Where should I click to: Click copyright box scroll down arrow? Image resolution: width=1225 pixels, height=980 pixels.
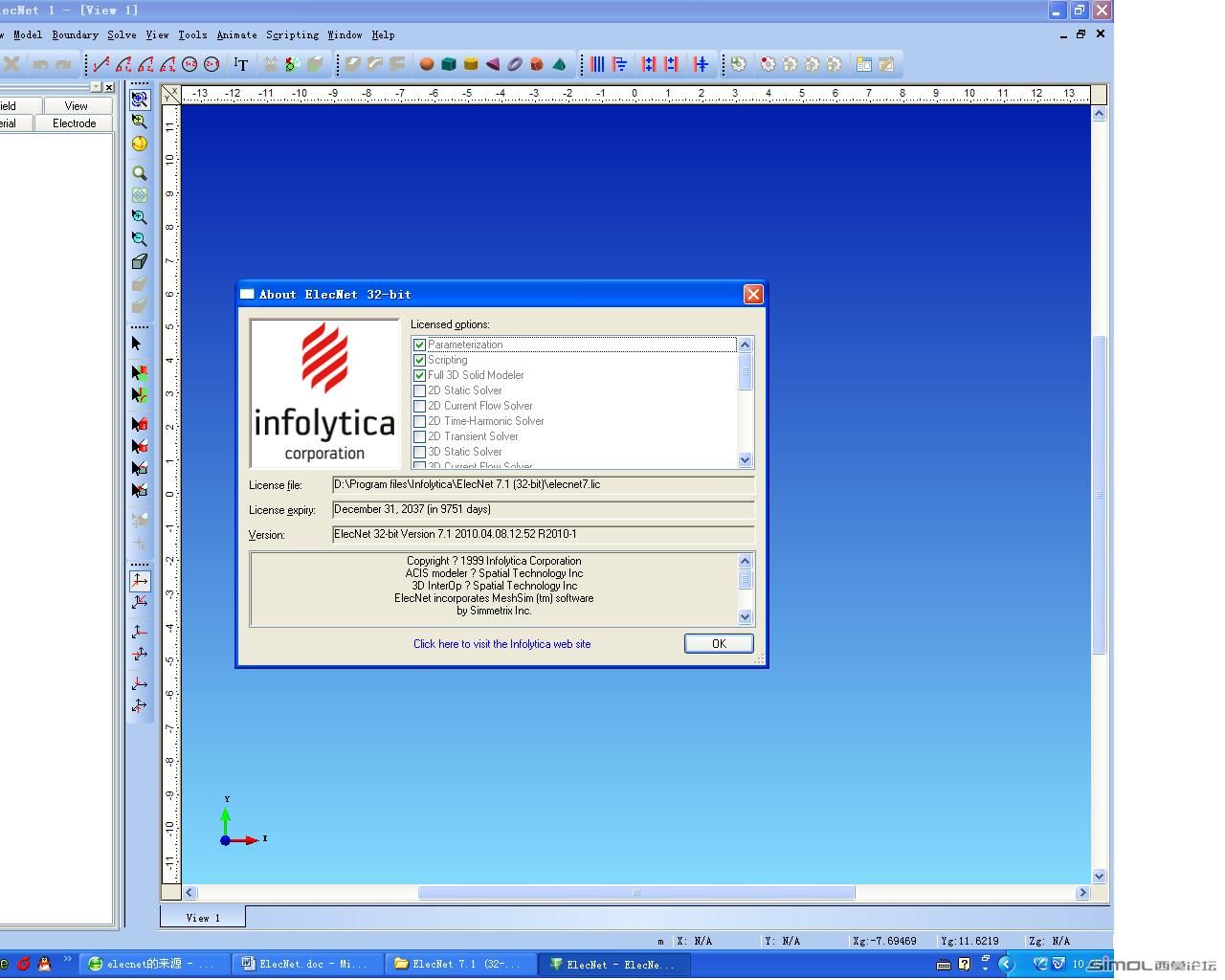pyautogui.click(x=746, y=617)
